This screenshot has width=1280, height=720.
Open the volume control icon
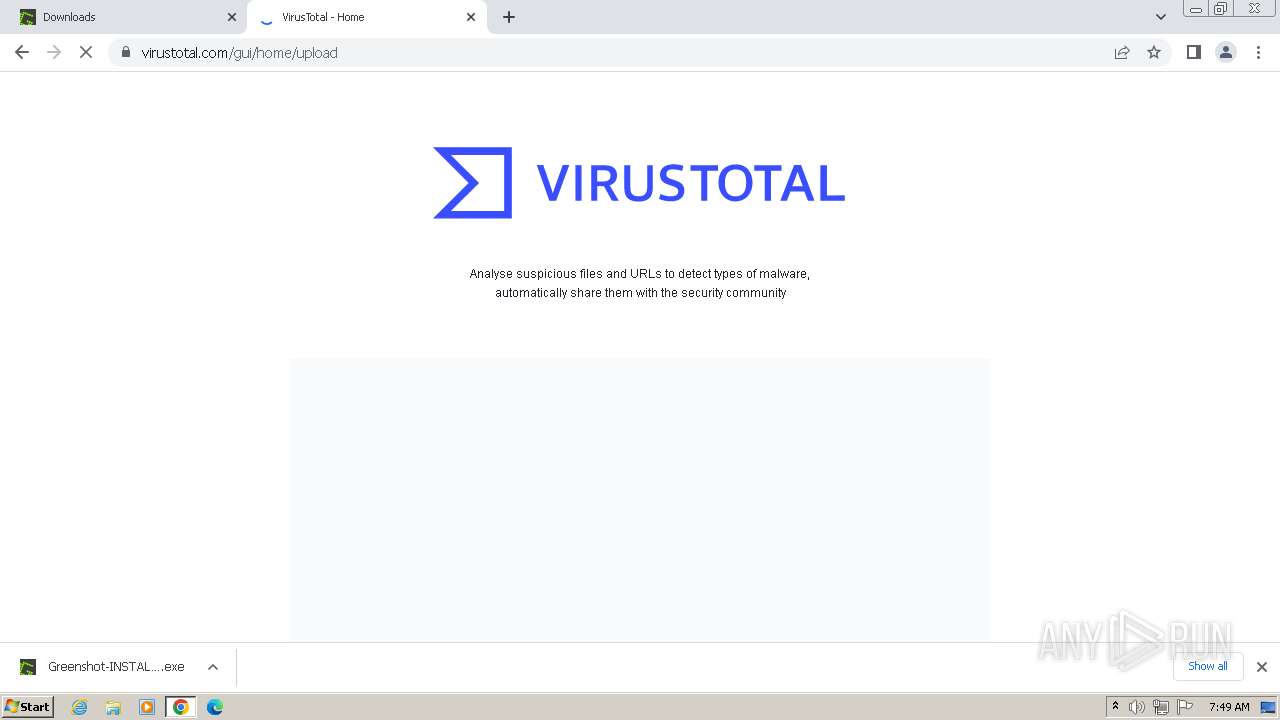(1137, 707)
